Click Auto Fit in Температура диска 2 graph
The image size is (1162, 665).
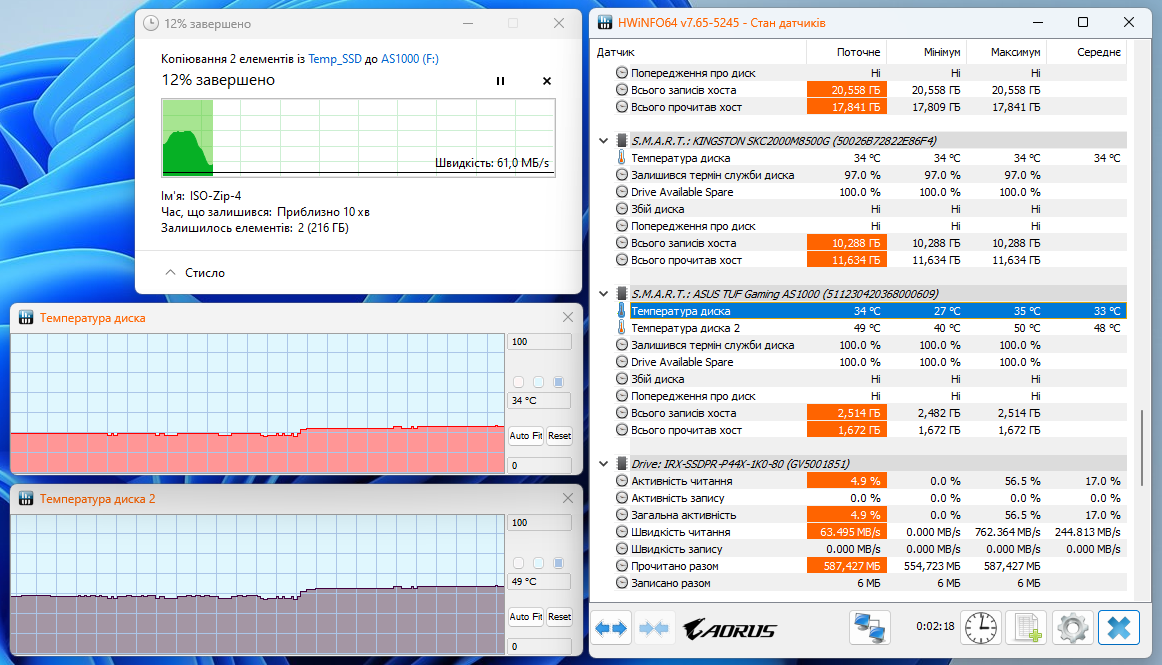pos(525,616)
